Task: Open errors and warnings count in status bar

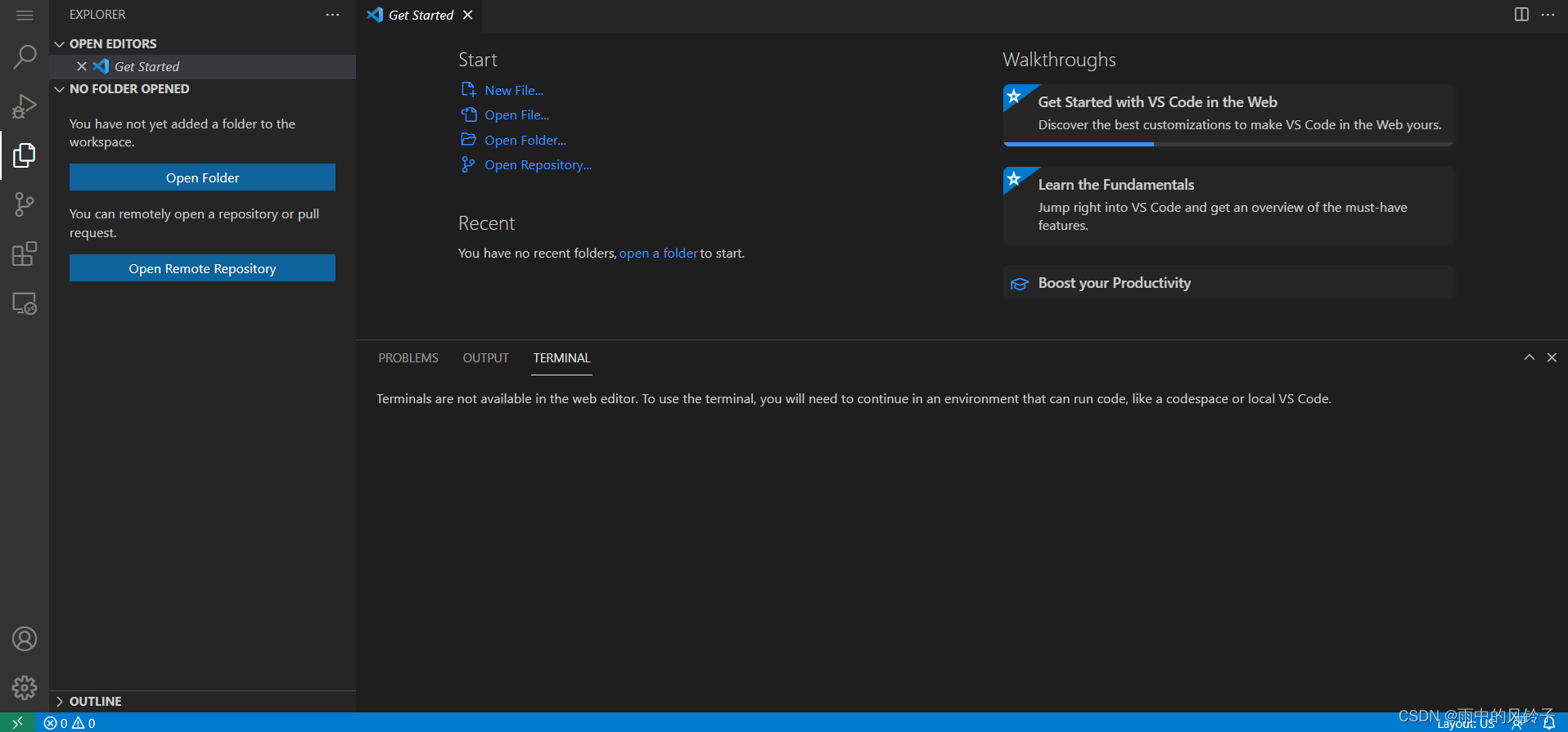Action: 70,723
